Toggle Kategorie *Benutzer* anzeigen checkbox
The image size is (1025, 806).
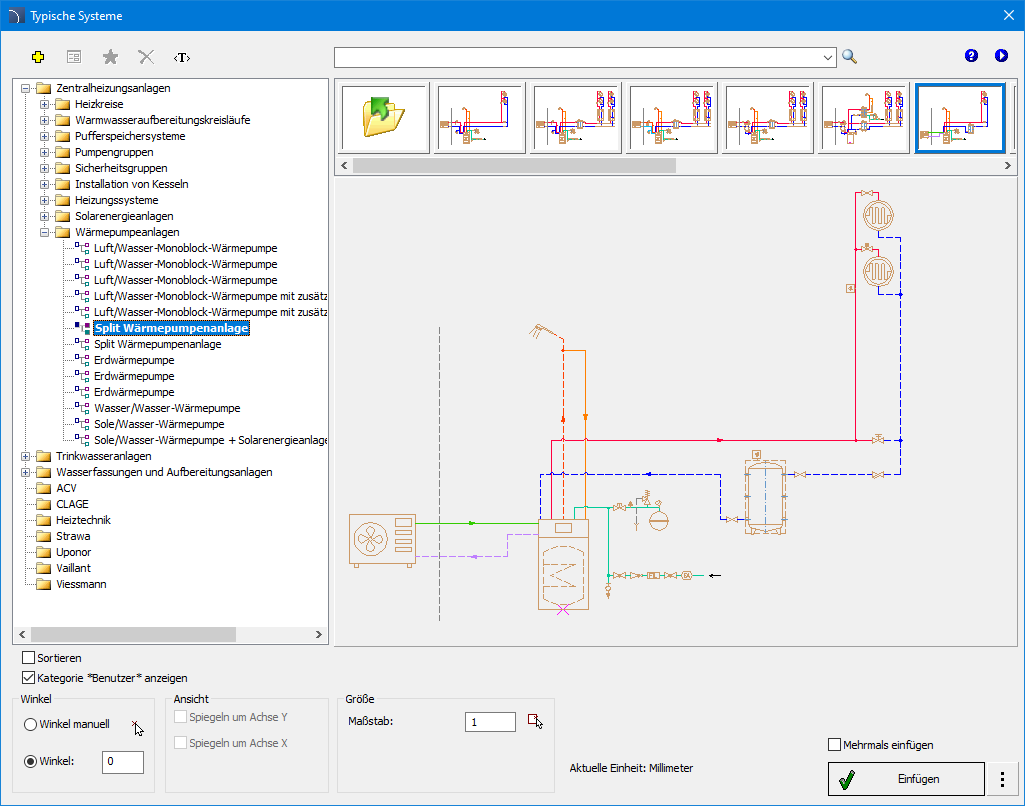[x=29, y=677]
